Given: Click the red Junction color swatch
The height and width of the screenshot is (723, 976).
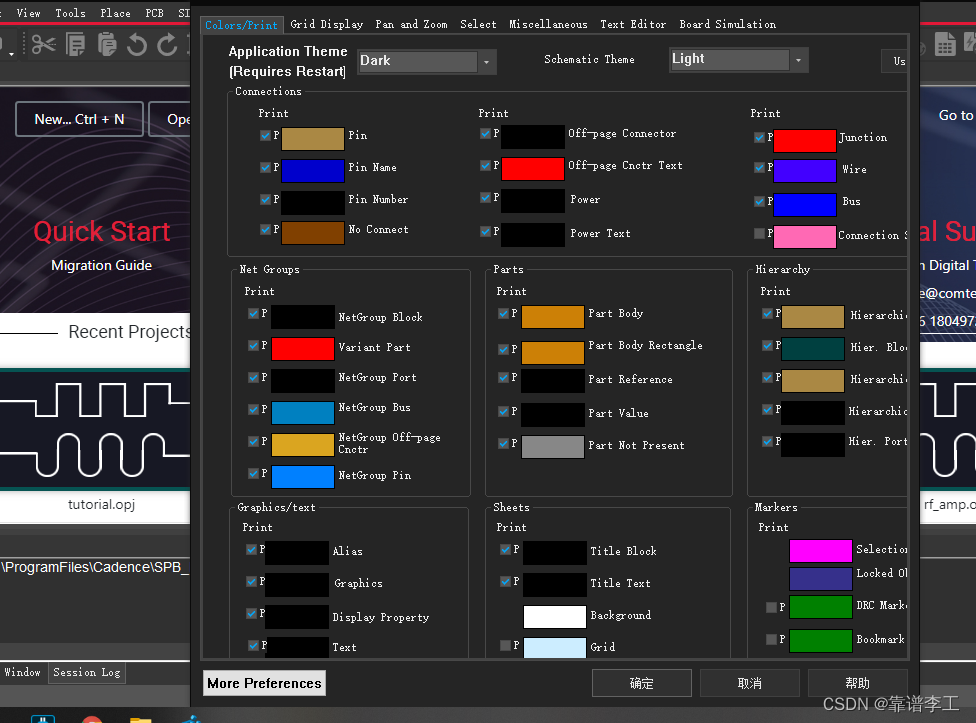Looking at the screenshot, I should [805, 141].
